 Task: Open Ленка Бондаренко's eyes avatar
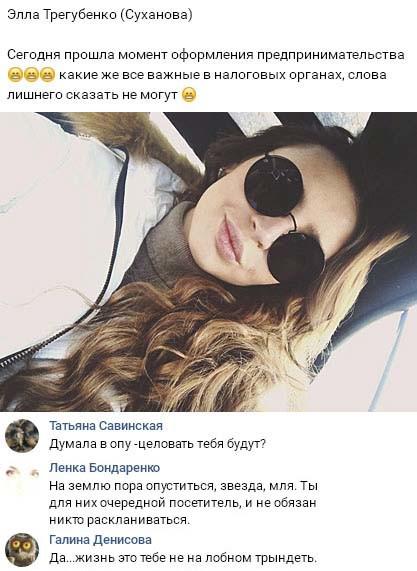tap(22, 473)
